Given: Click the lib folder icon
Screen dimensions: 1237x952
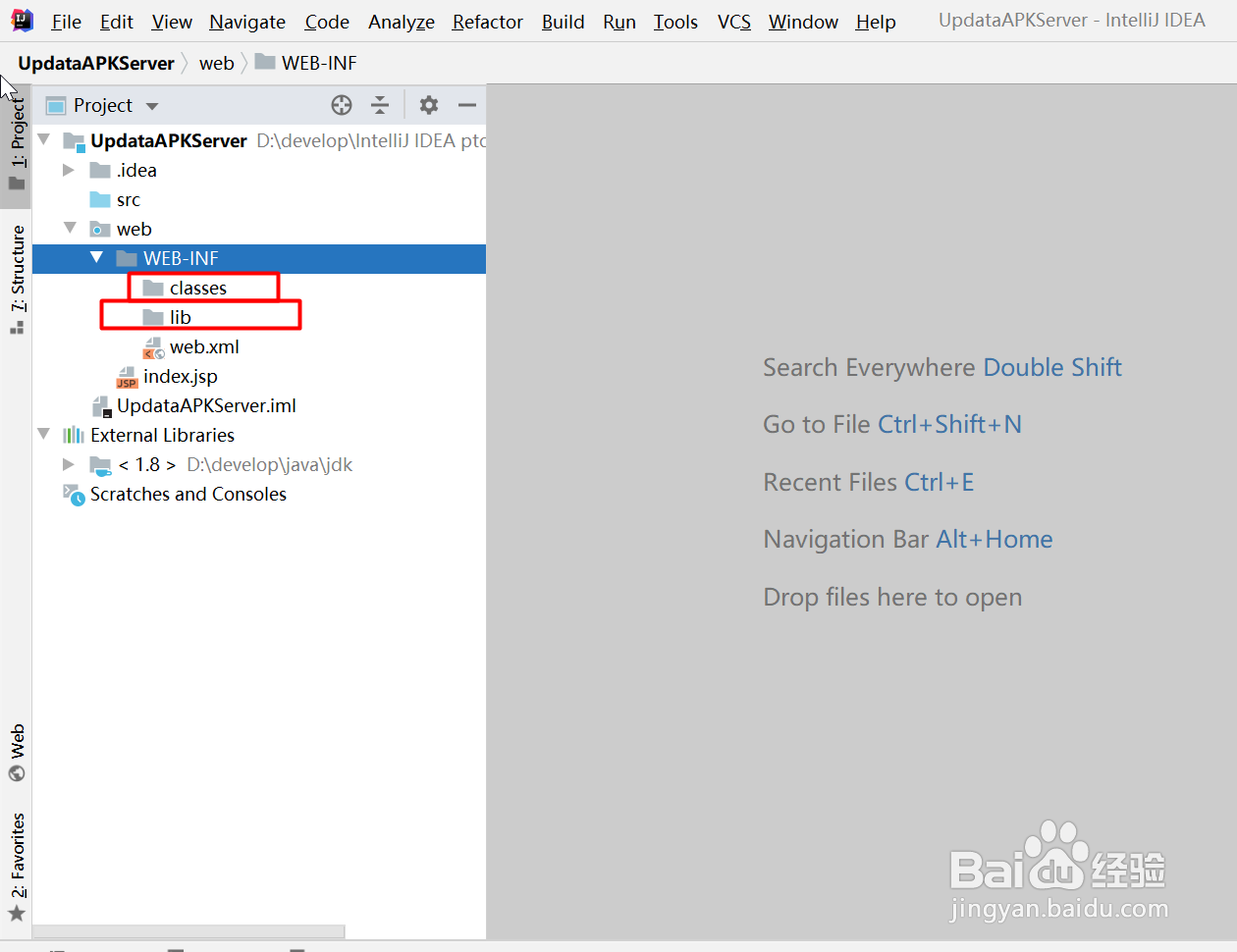Looking at the screenshot, I should click(153, 318).
